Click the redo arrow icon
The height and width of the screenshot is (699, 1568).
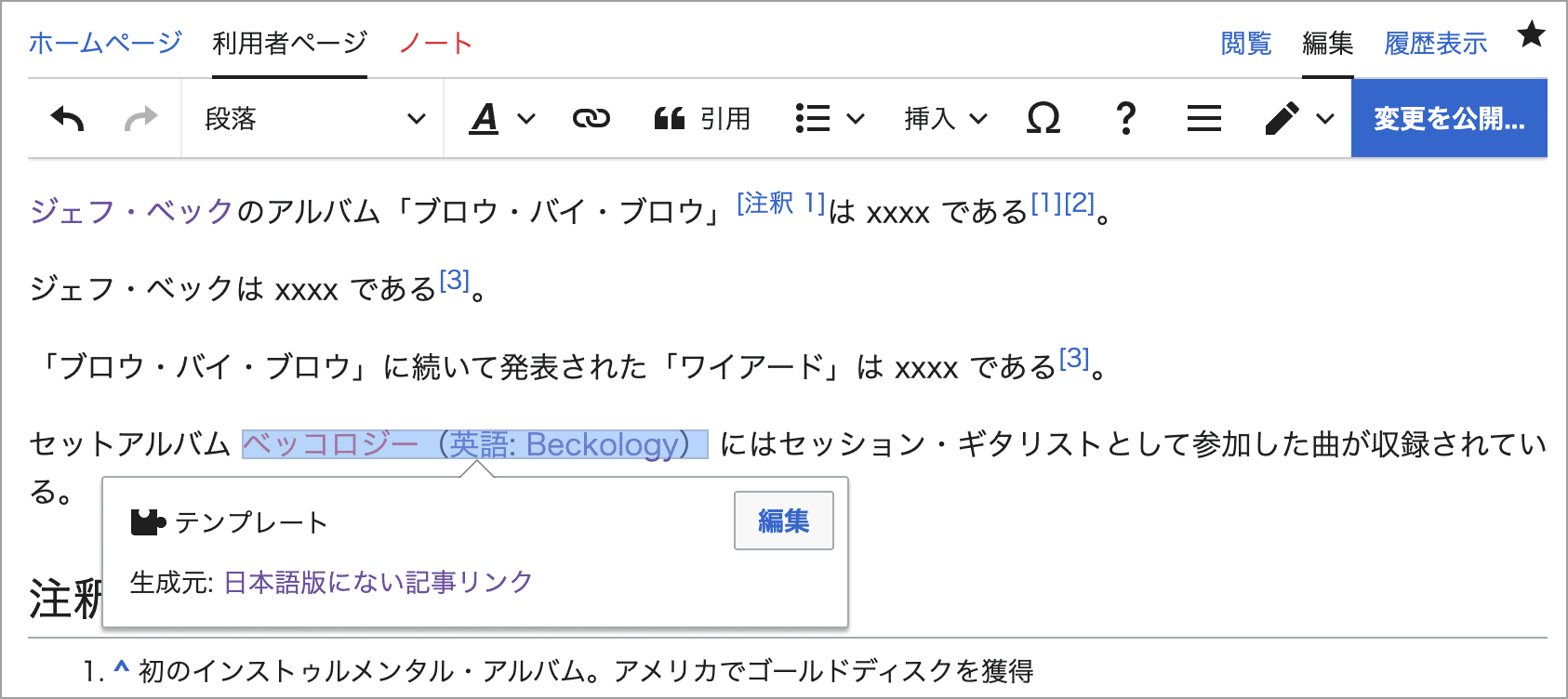click(x=140, y=119)
